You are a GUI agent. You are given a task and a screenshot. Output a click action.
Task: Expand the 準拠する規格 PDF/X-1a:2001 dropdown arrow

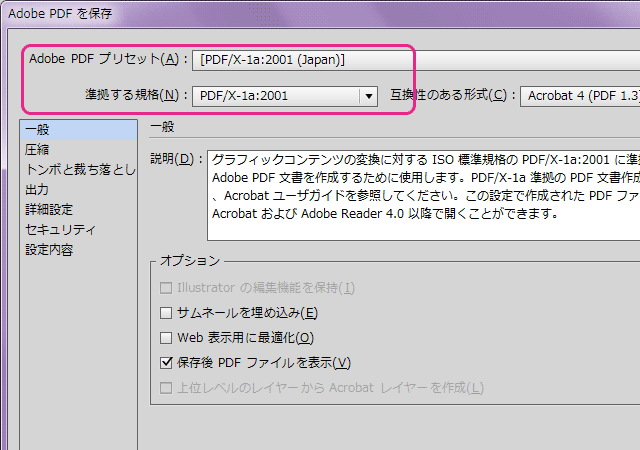369,96
